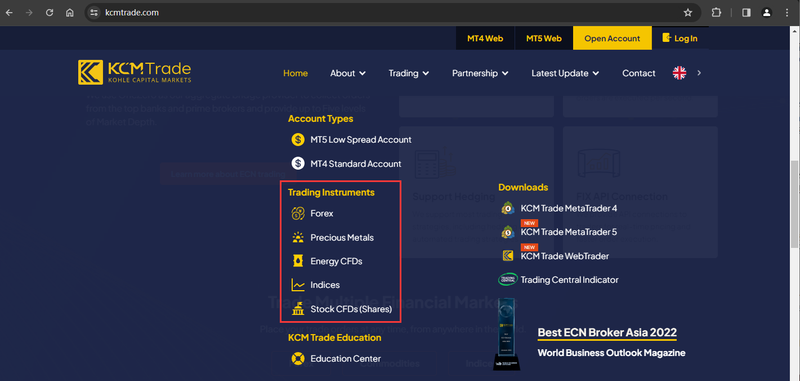800x381 pixels.
Task: Toggle the browser side panel icon
Action: (746, 13)
